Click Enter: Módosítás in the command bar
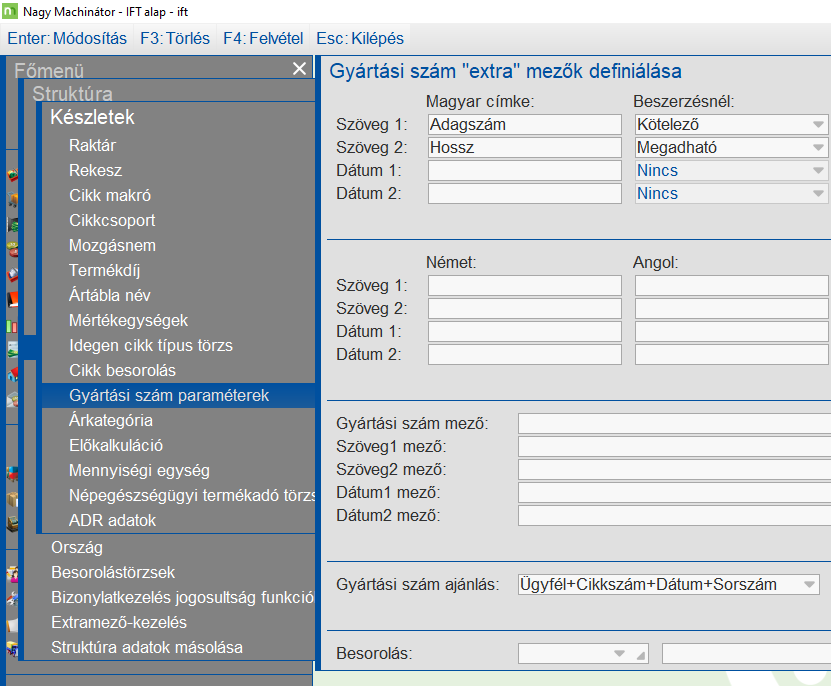Screen dimensions: 831x686 [x=67, y=38]
